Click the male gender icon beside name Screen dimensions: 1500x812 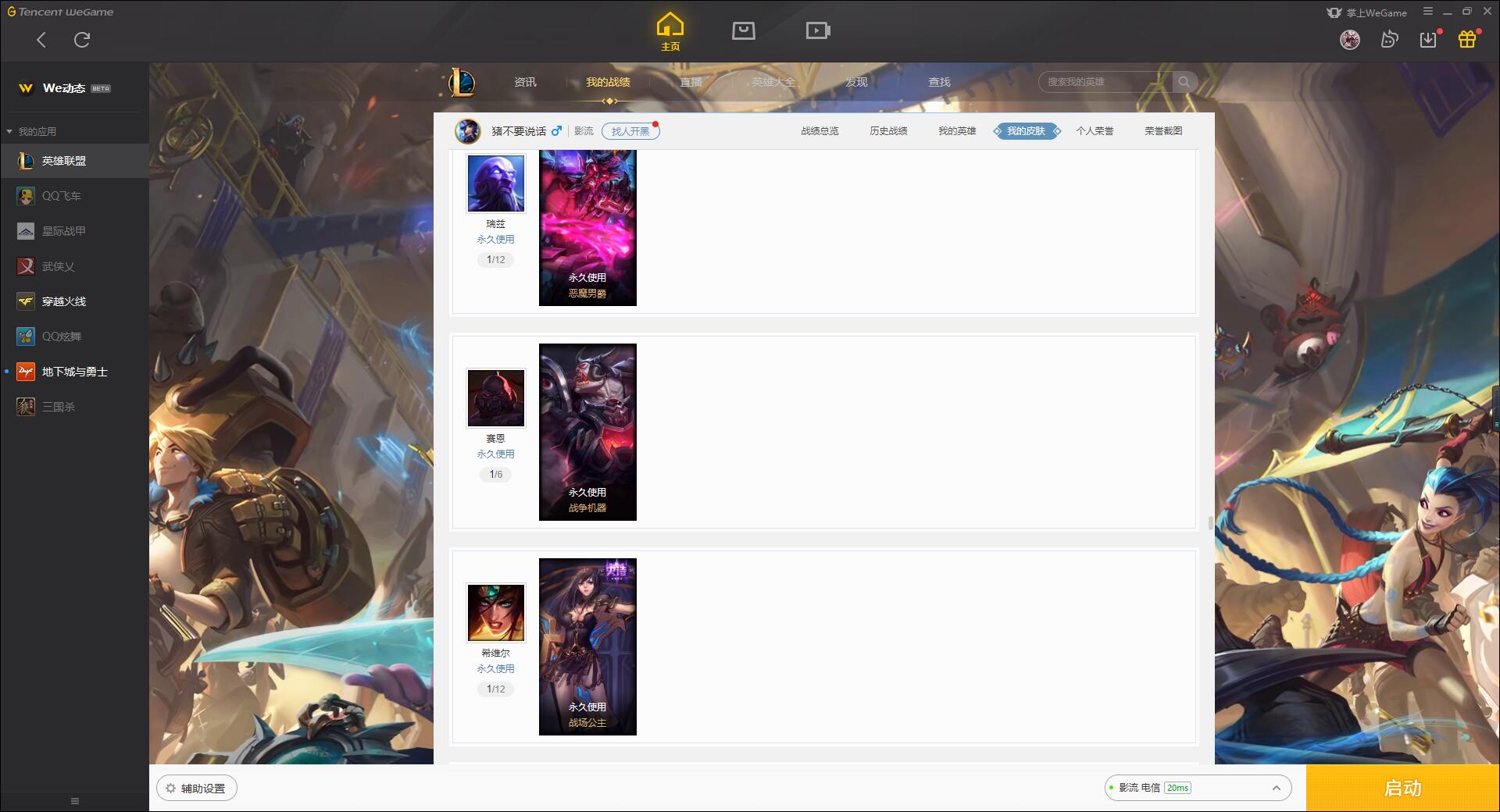tap(556, 131)
